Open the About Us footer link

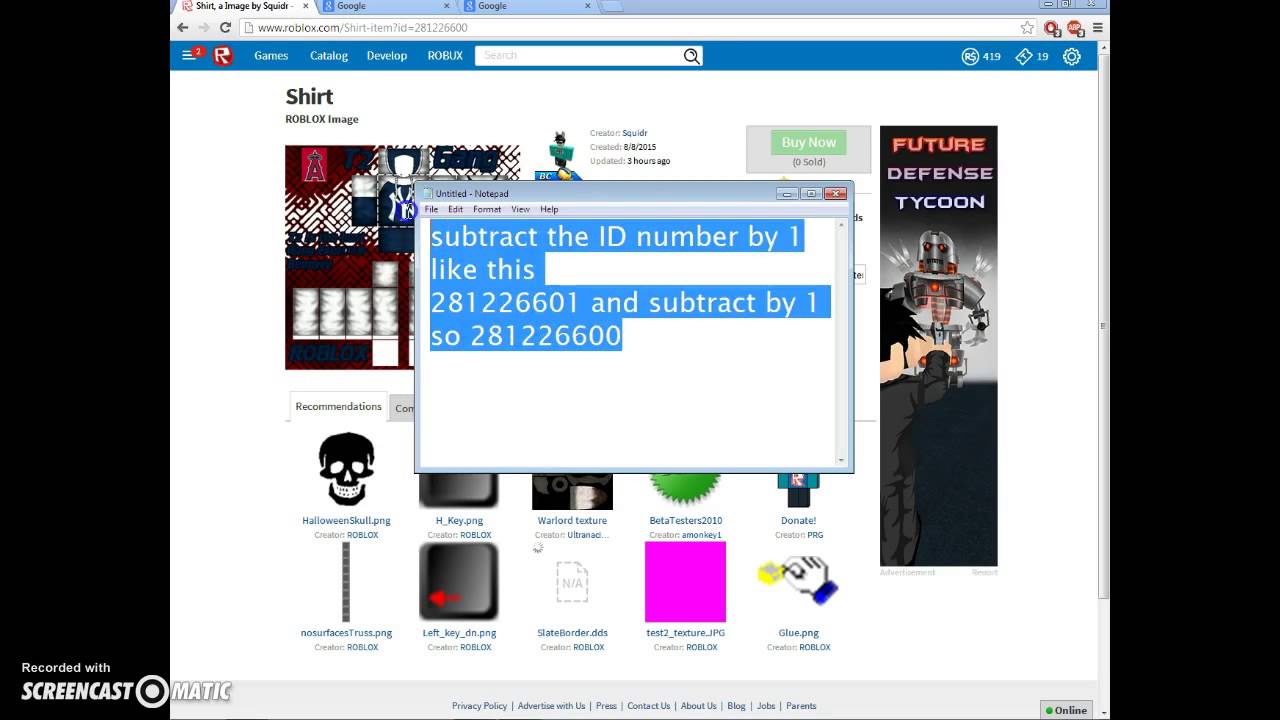[698, 706]
